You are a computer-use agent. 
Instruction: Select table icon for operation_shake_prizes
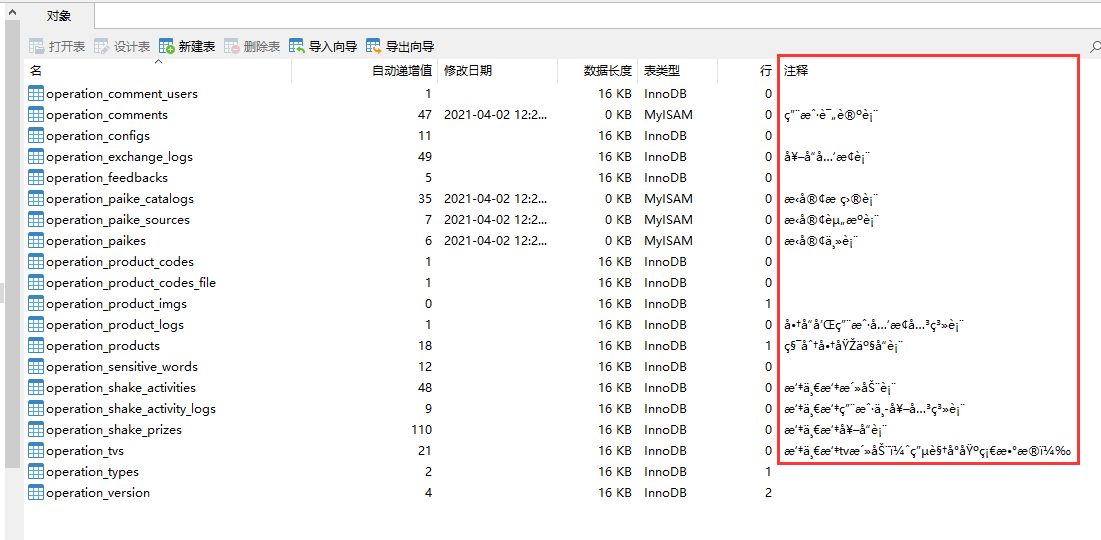coord(36,430)
